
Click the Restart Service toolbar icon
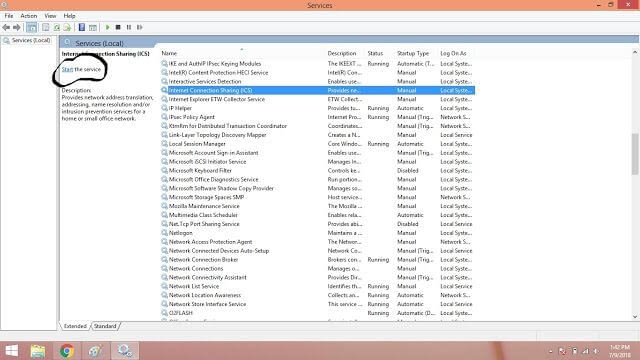140,27
